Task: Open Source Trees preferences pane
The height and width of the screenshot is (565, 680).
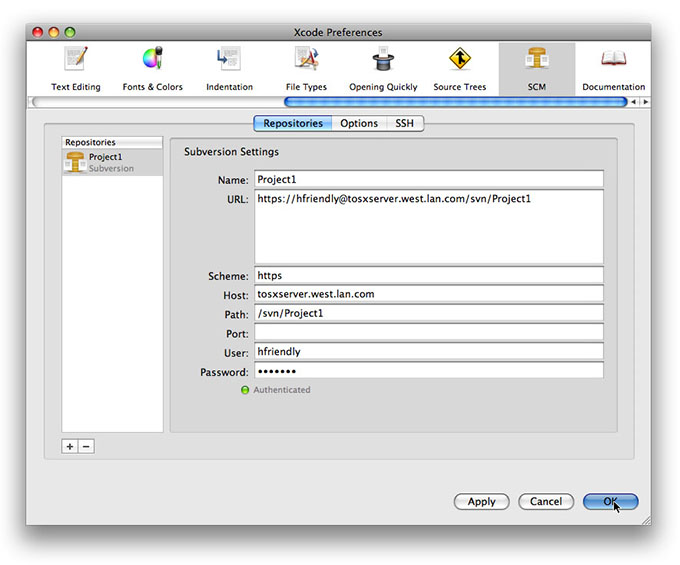Action: (460, 69)
